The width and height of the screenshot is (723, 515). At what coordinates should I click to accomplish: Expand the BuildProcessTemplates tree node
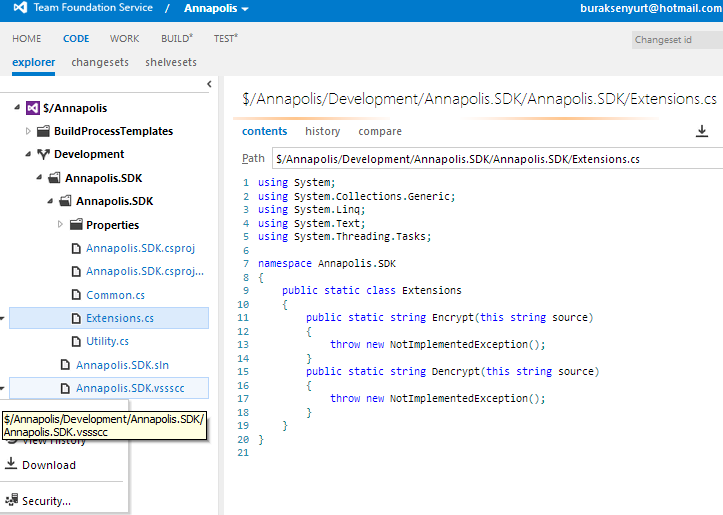(28, 131)
